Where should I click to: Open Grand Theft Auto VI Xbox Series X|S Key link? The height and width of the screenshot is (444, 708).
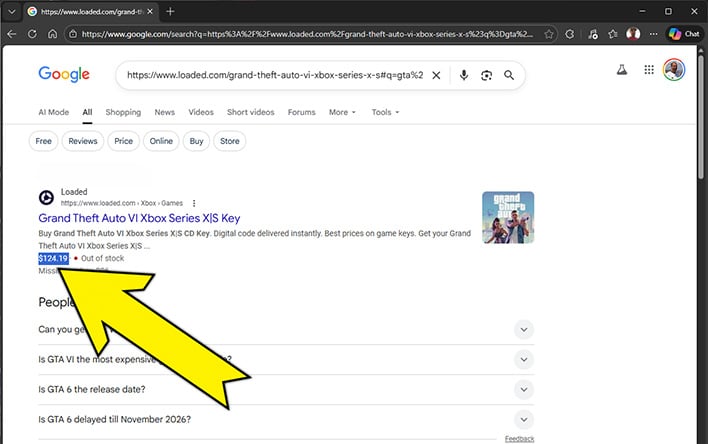coord(139,218)
